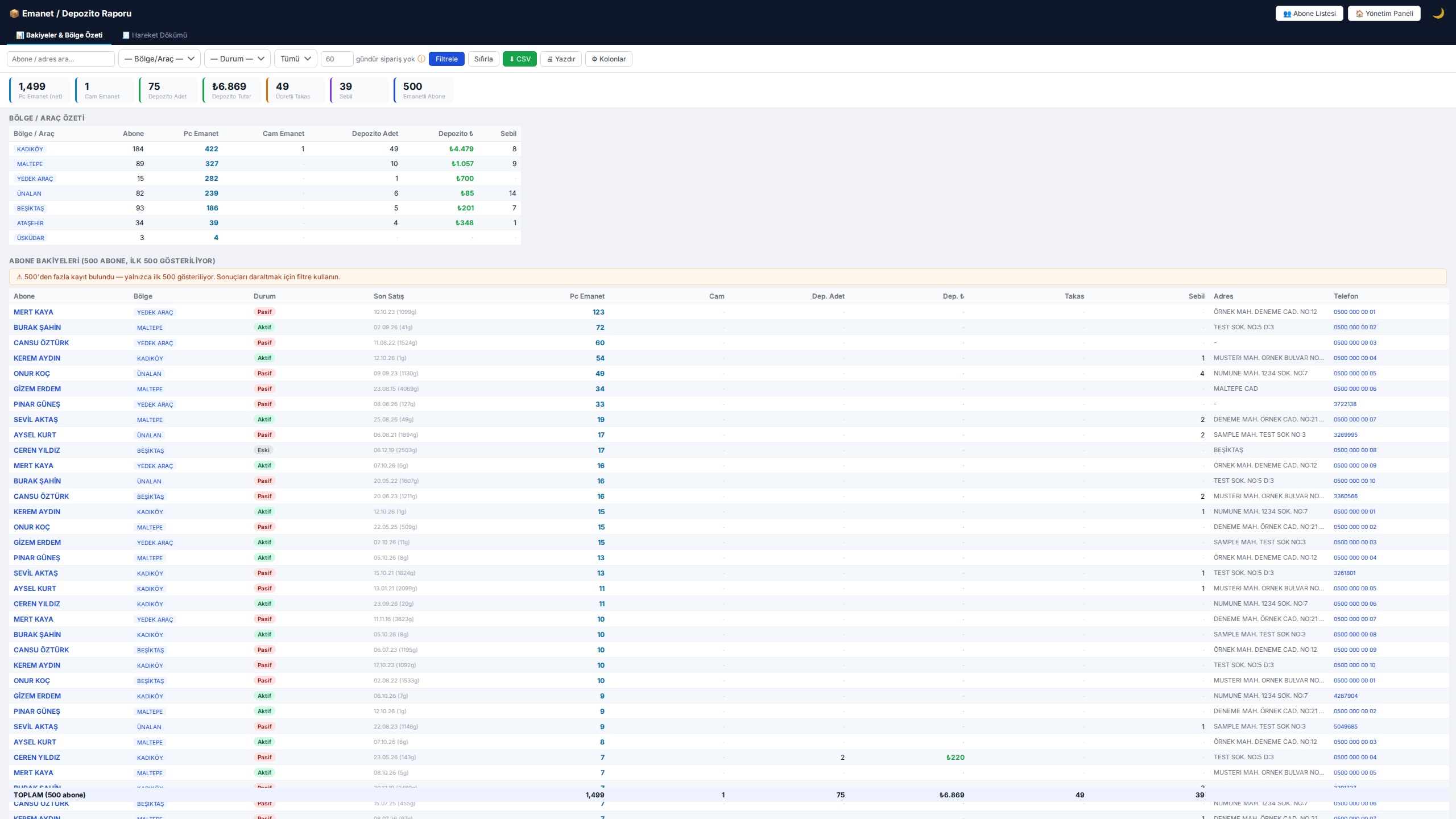This screenshot has width=1456, height=819.
Task: Open Abone Listesi page
Action: pos(1309,13)
